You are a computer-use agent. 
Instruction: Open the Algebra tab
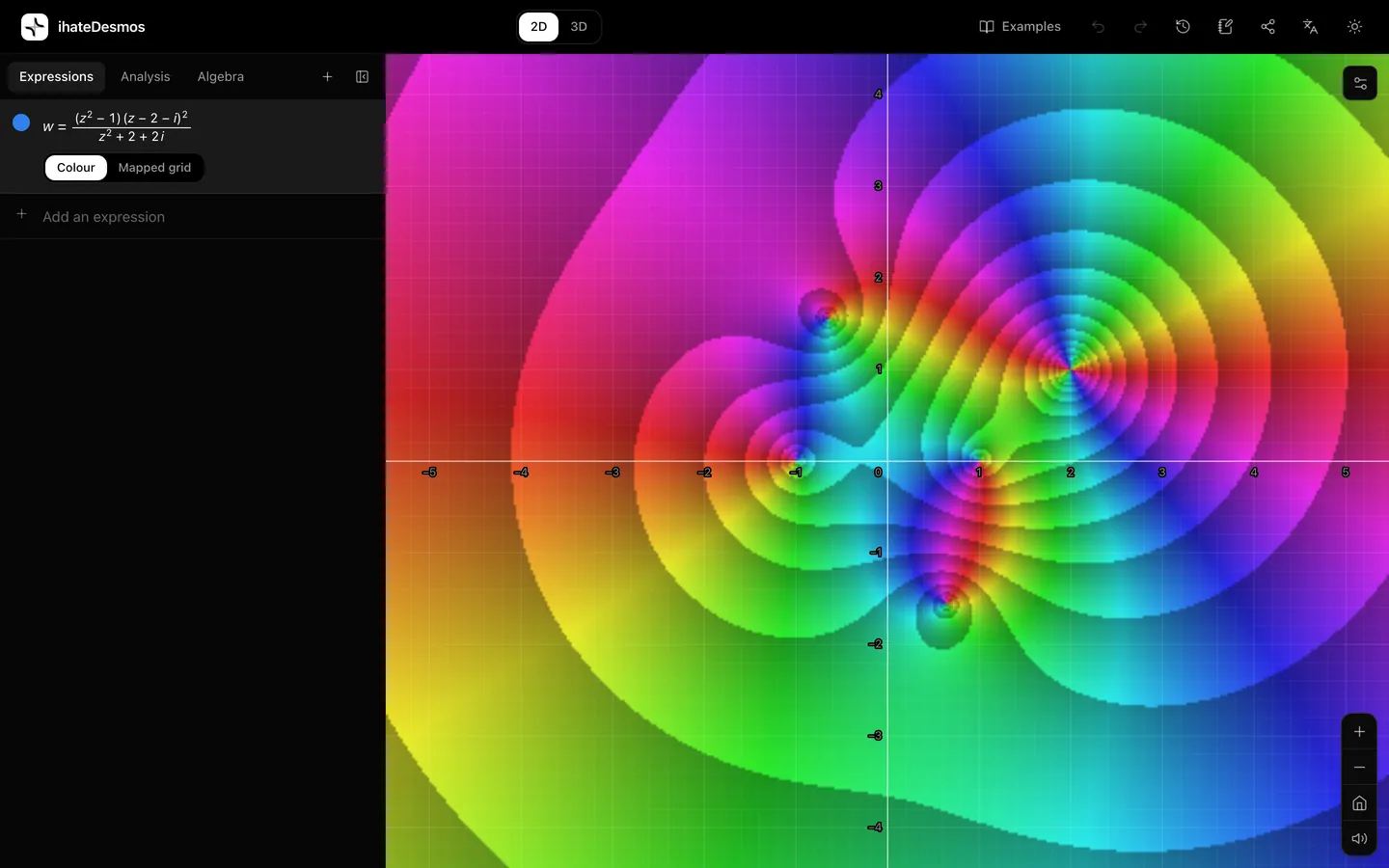point(221,77)
